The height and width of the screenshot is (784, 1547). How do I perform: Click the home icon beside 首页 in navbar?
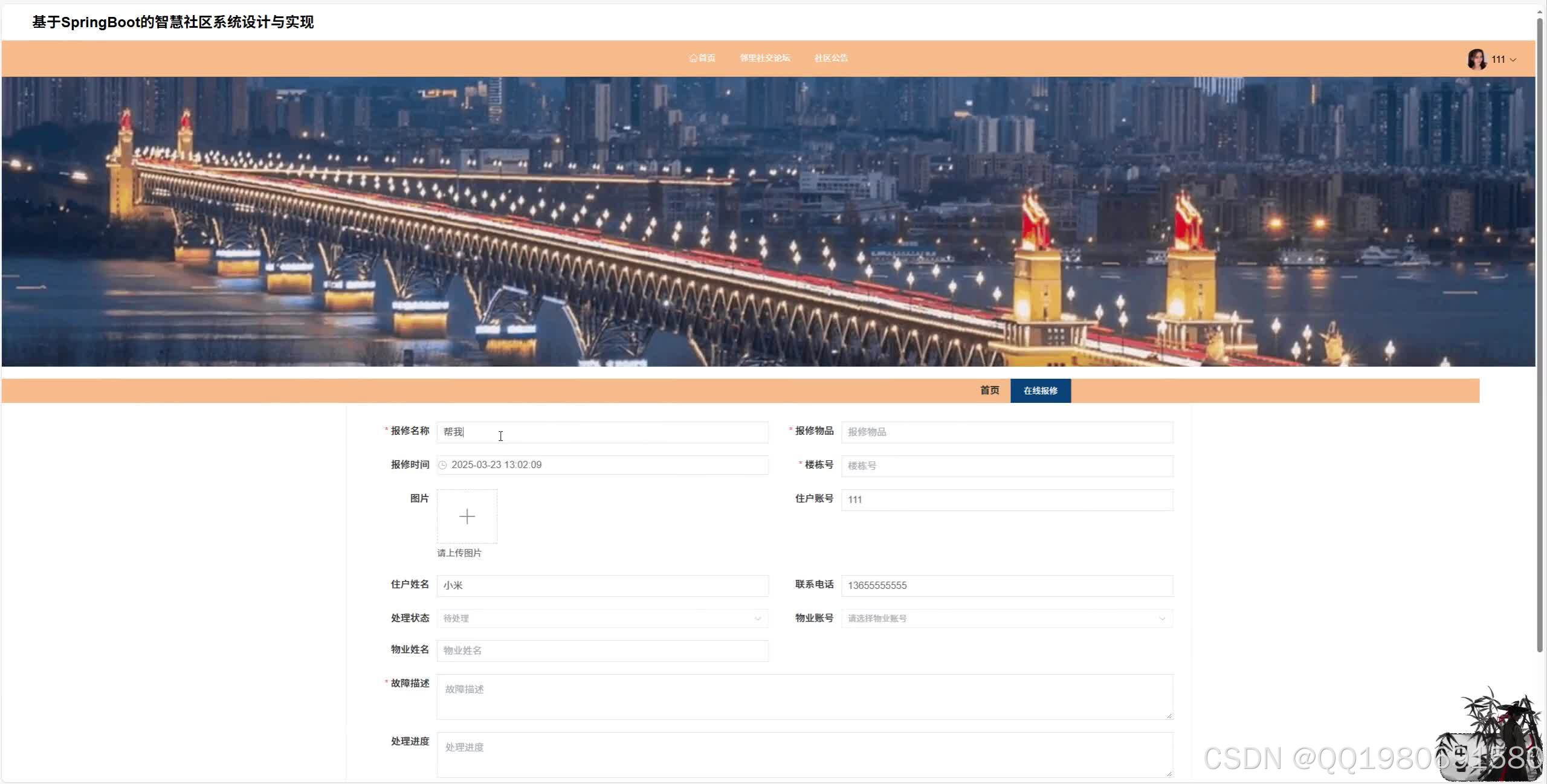coord(693,58)
